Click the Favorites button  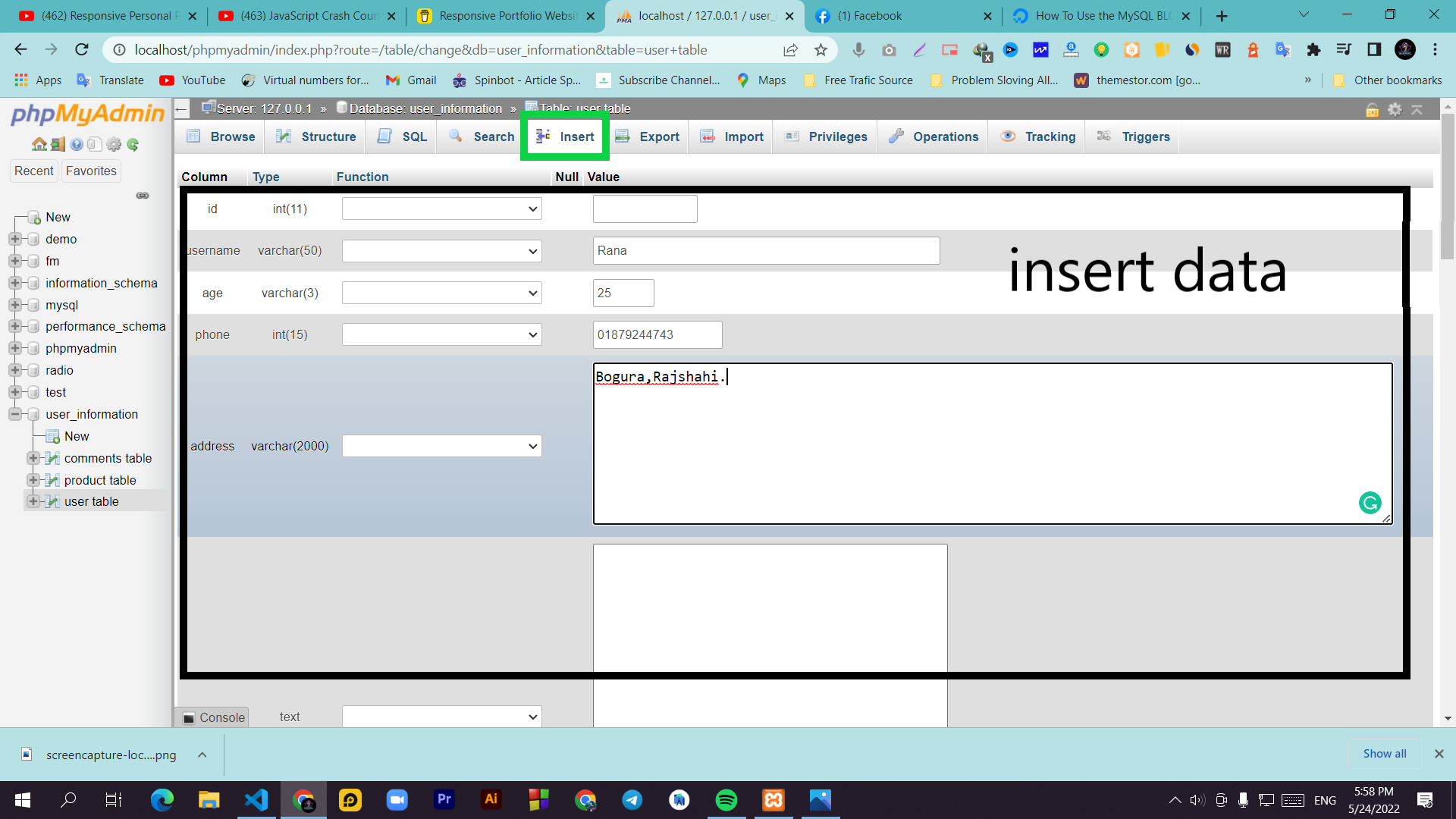coord(91,171)
